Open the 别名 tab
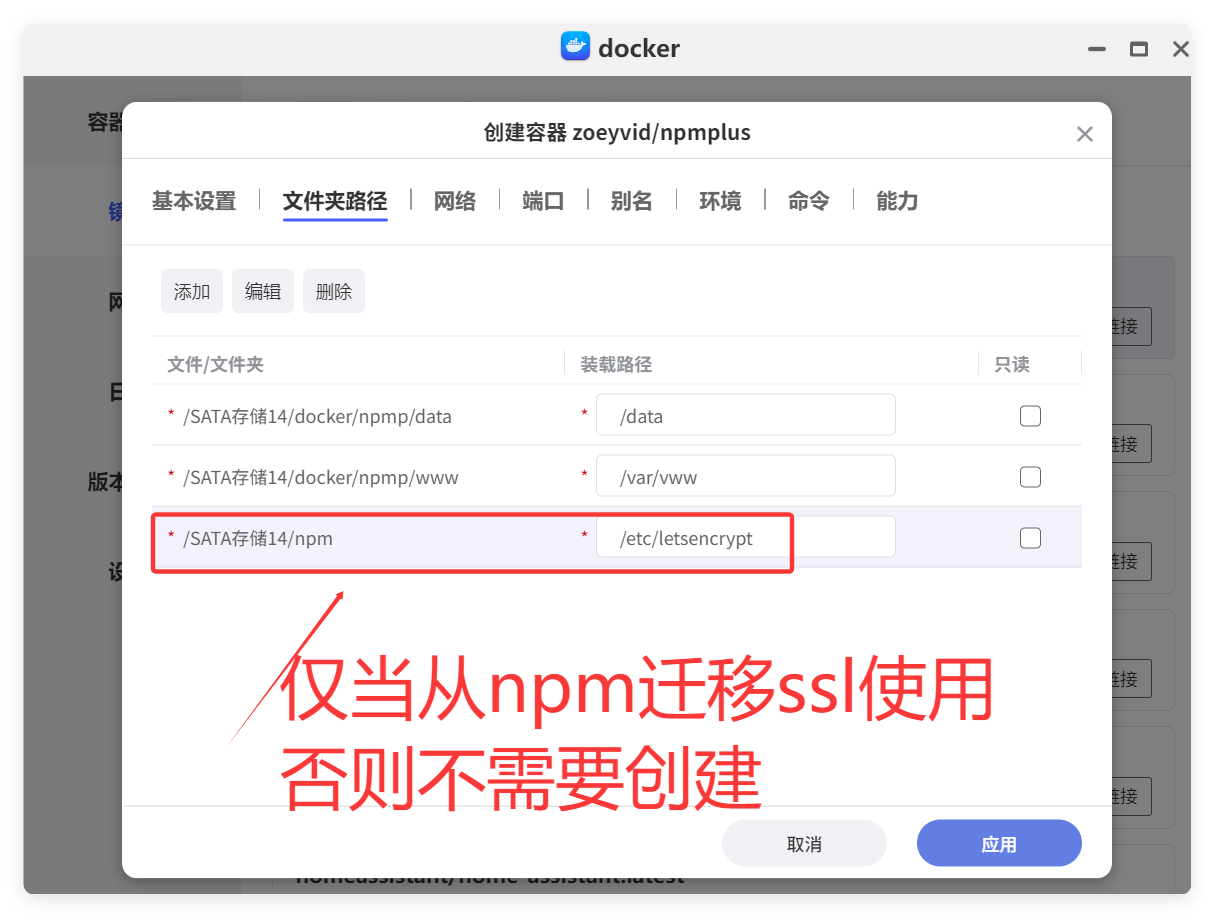 (x=631, y=201)
